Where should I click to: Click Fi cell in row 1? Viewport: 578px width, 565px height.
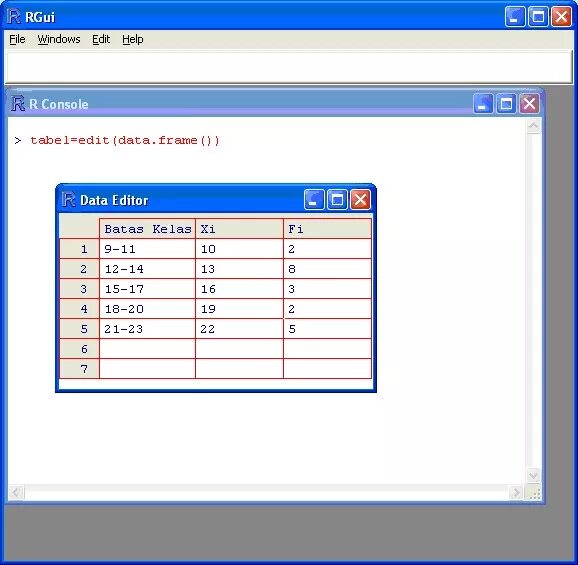[x=328, y=249]
